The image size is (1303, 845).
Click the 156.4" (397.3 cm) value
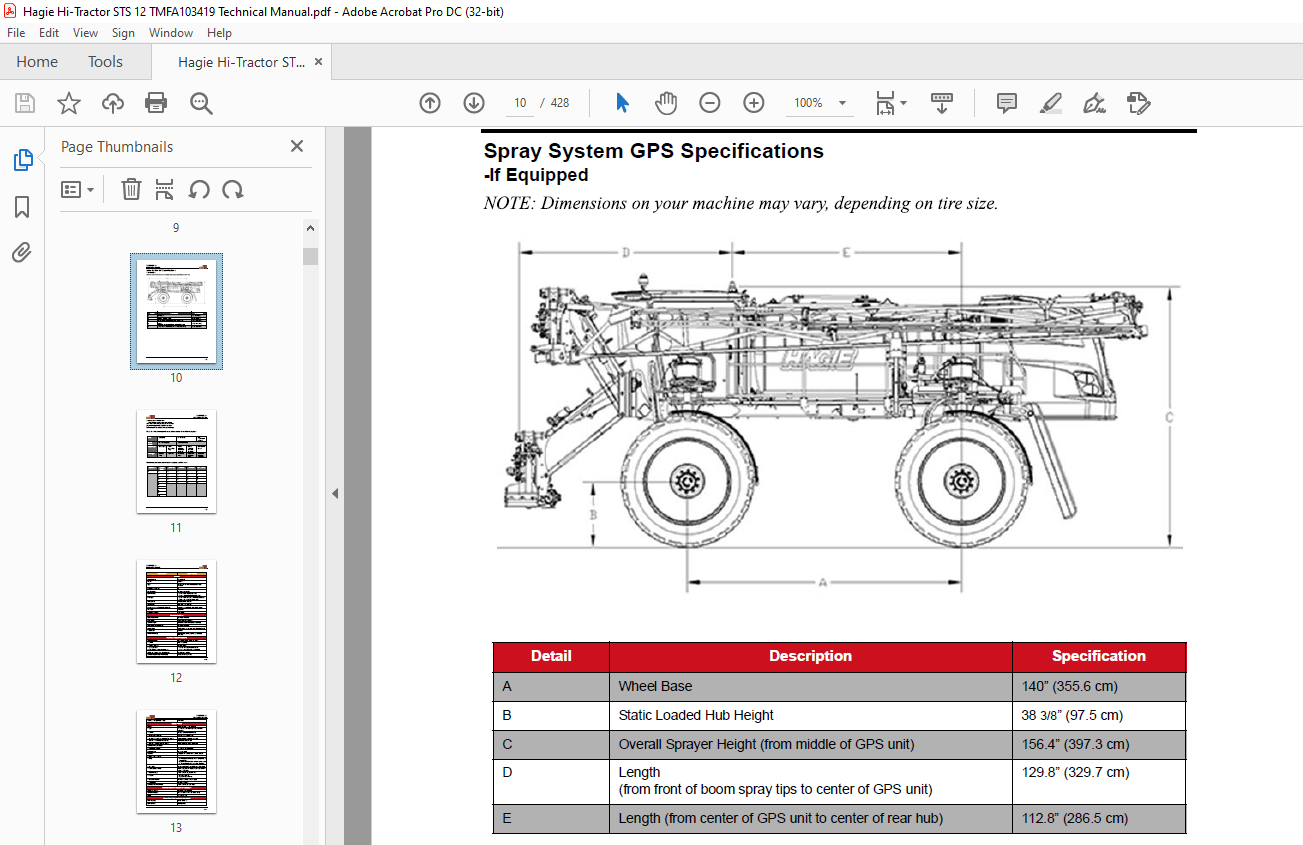pyautogui.click(x=1075, y=744)
